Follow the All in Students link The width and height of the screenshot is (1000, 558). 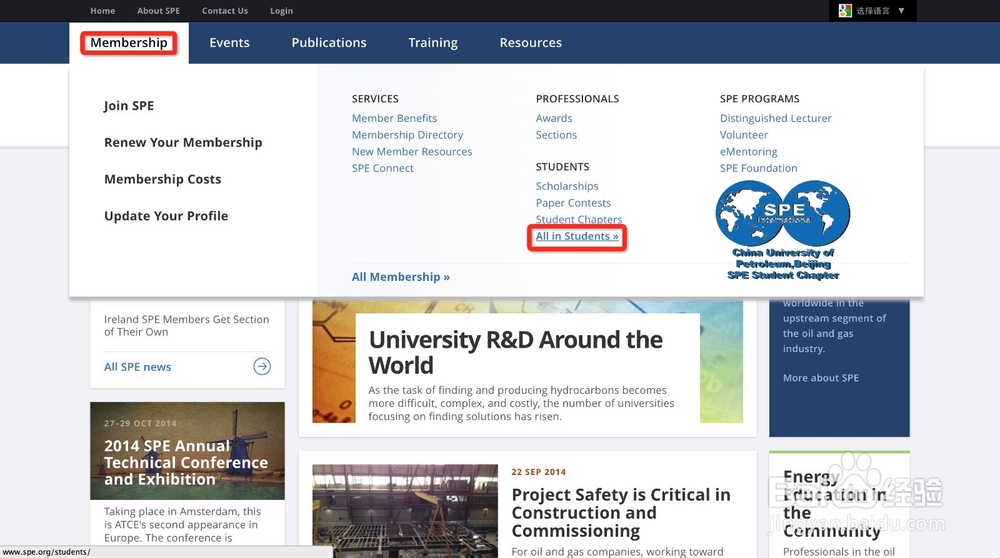click(x=577, y=236)
